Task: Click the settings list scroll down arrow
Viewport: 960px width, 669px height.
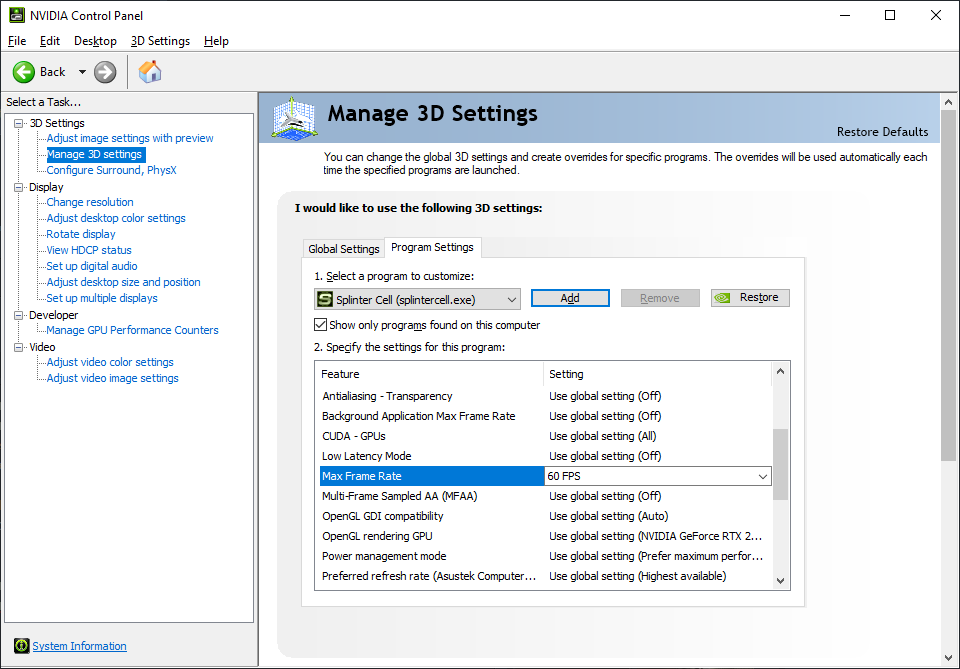Action: [781, 580]
